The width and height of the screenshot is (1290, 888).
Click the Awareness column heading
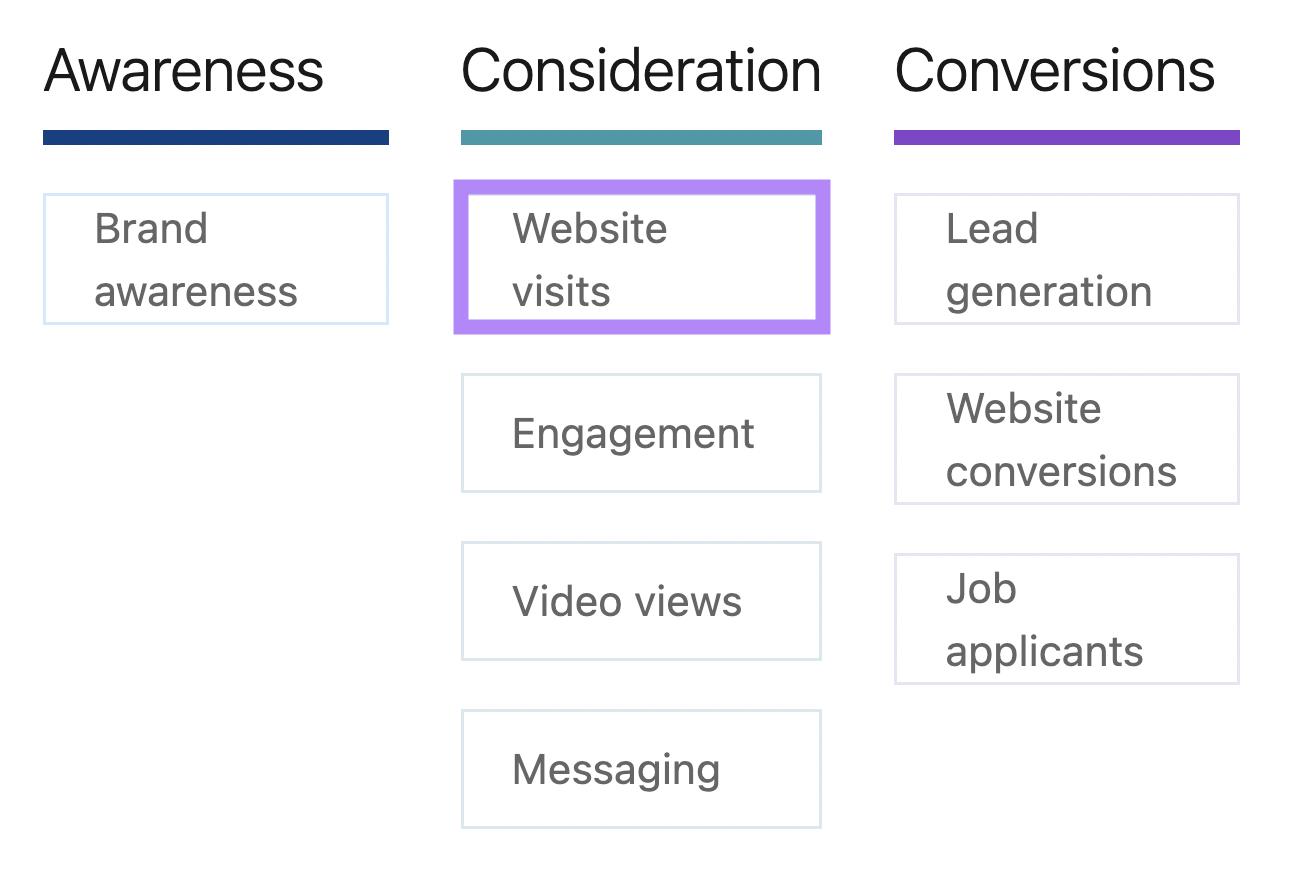coord(184,71)
